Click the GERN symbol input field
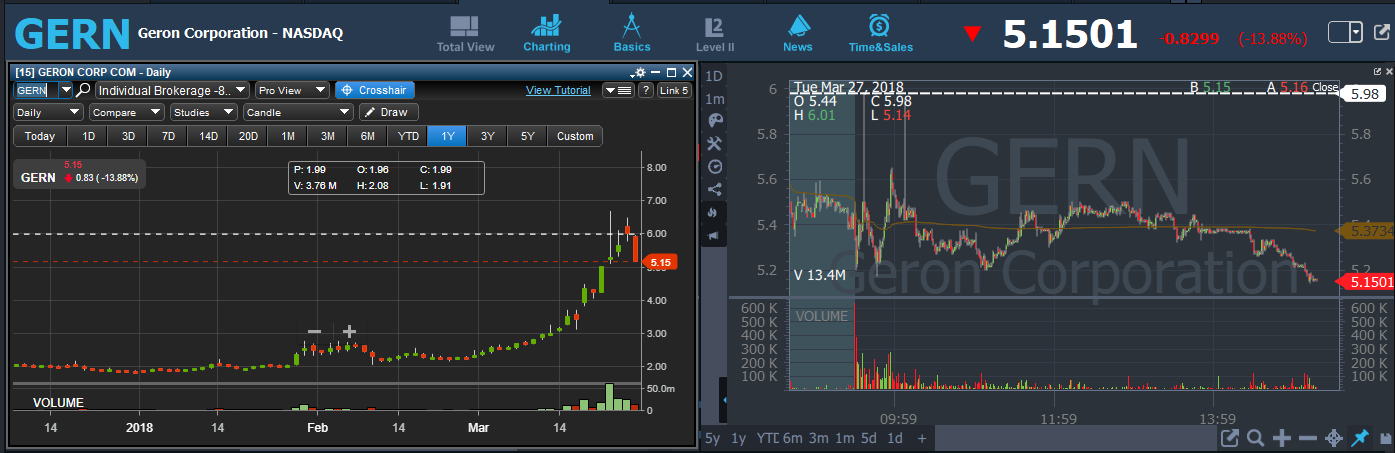Viewport: 1395px width, 453px height. [x=36, y=90]
